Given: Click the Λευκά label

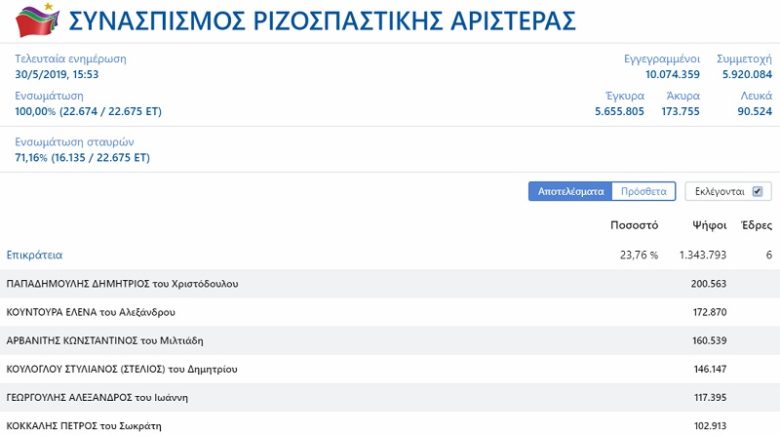Looking at the screenshot, I should 756,96.
